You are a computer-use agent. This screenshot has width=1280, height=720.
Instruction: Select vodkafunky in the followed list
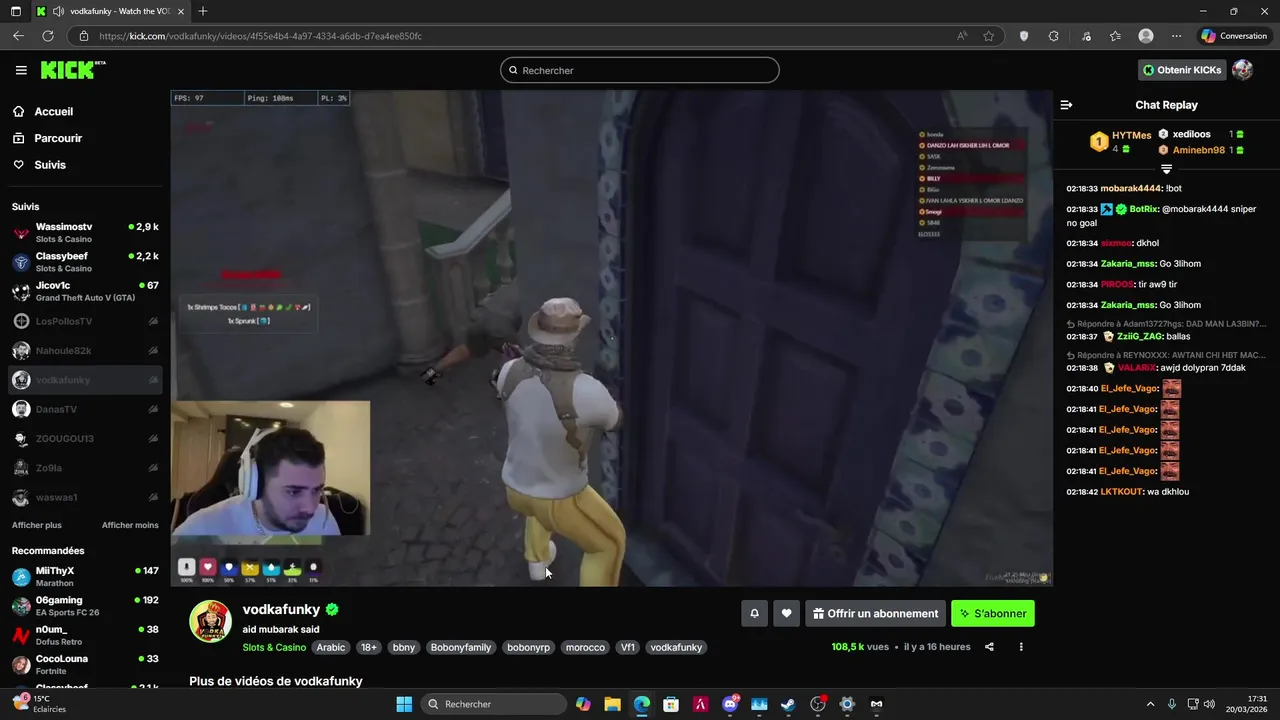[85, 380]
